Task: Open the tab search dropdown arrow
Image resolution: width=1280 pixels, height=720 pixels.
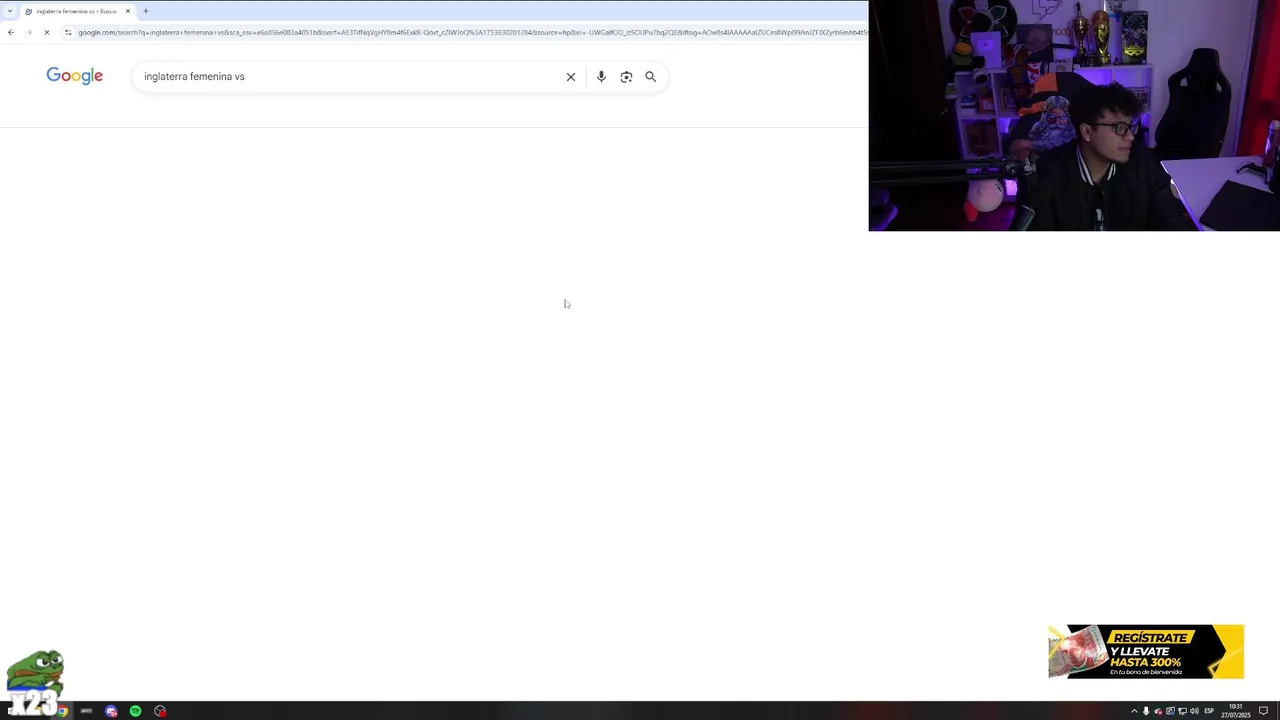Action: click(x=10, y=11)
